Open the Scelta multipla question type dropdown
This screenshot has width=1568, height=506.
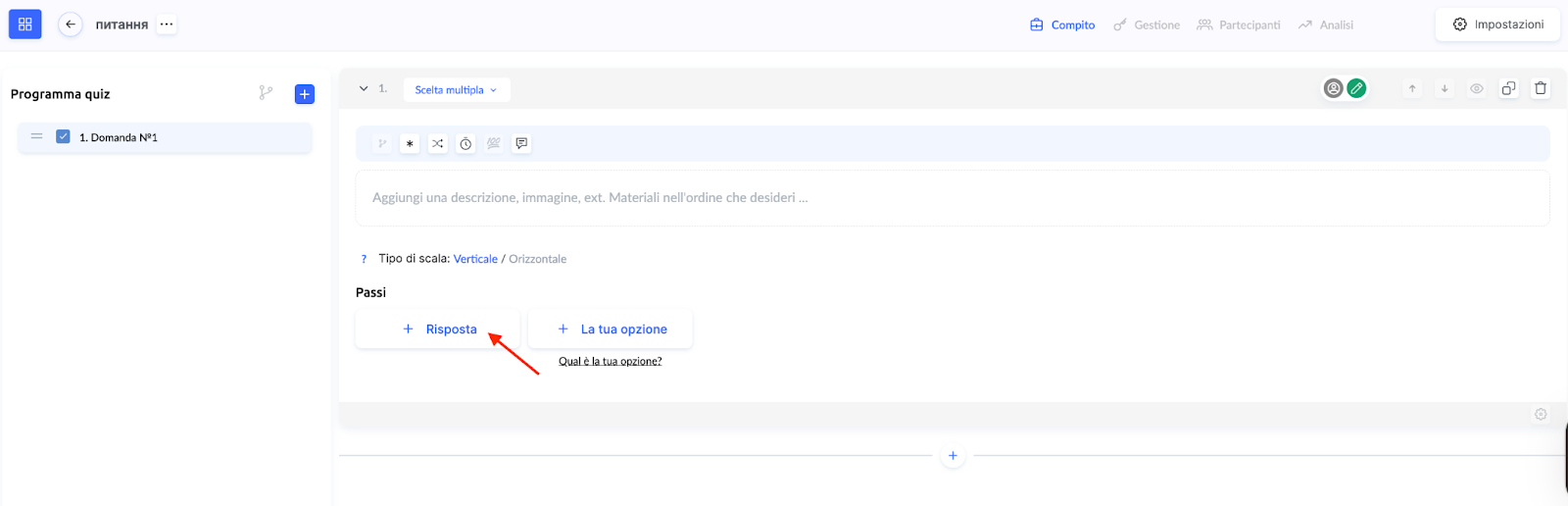[456, 90]
